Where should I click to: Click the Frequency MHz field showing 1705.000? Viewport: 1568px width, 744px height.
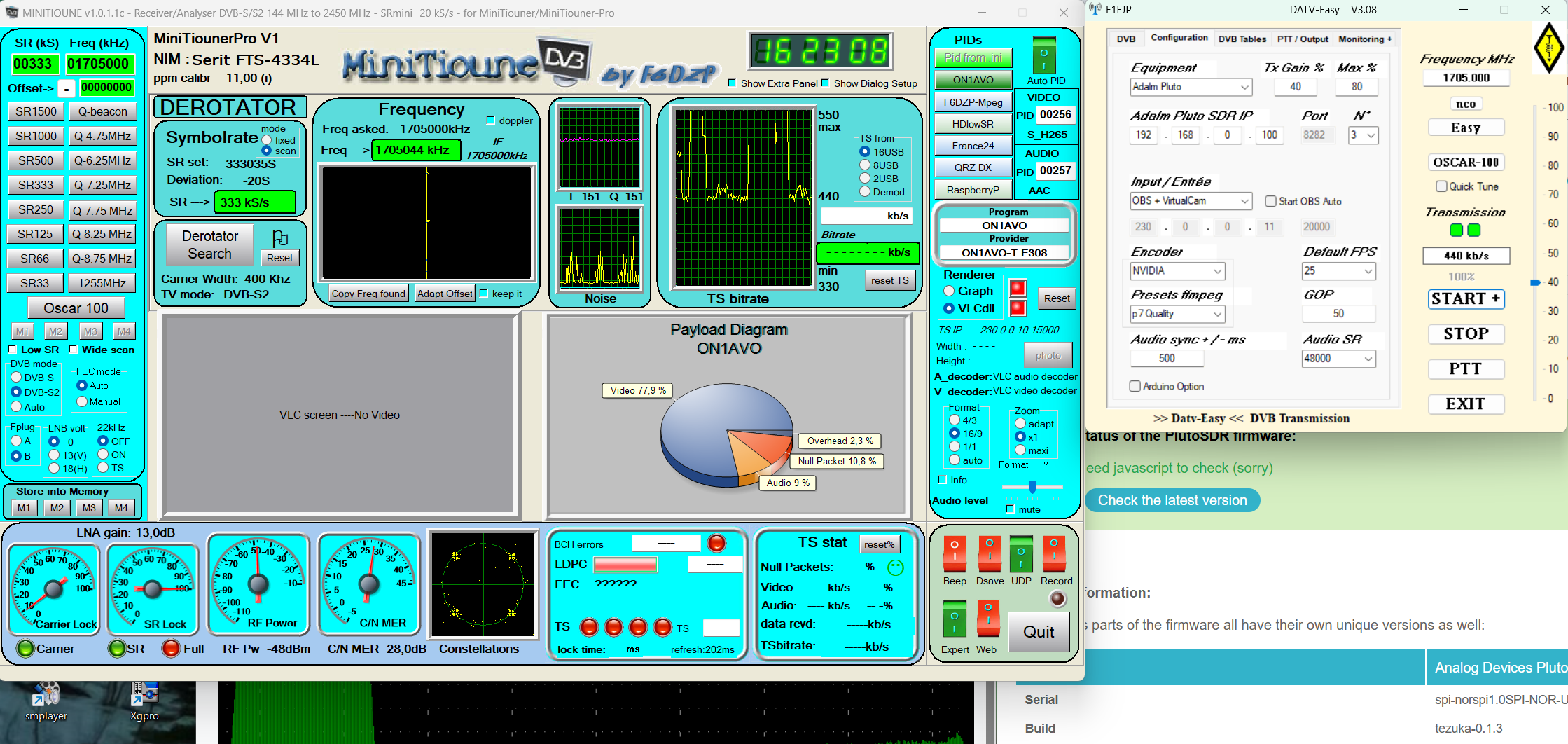click(x=1466, y=78)
